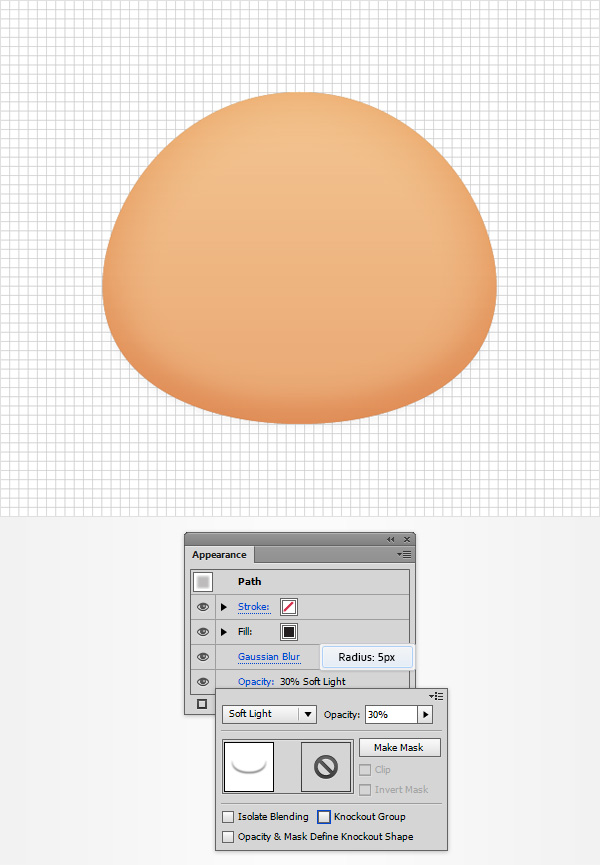Hide the Stroke attribute with eye icon
Screen dimensions: 600x865
(x=203, y=607)
